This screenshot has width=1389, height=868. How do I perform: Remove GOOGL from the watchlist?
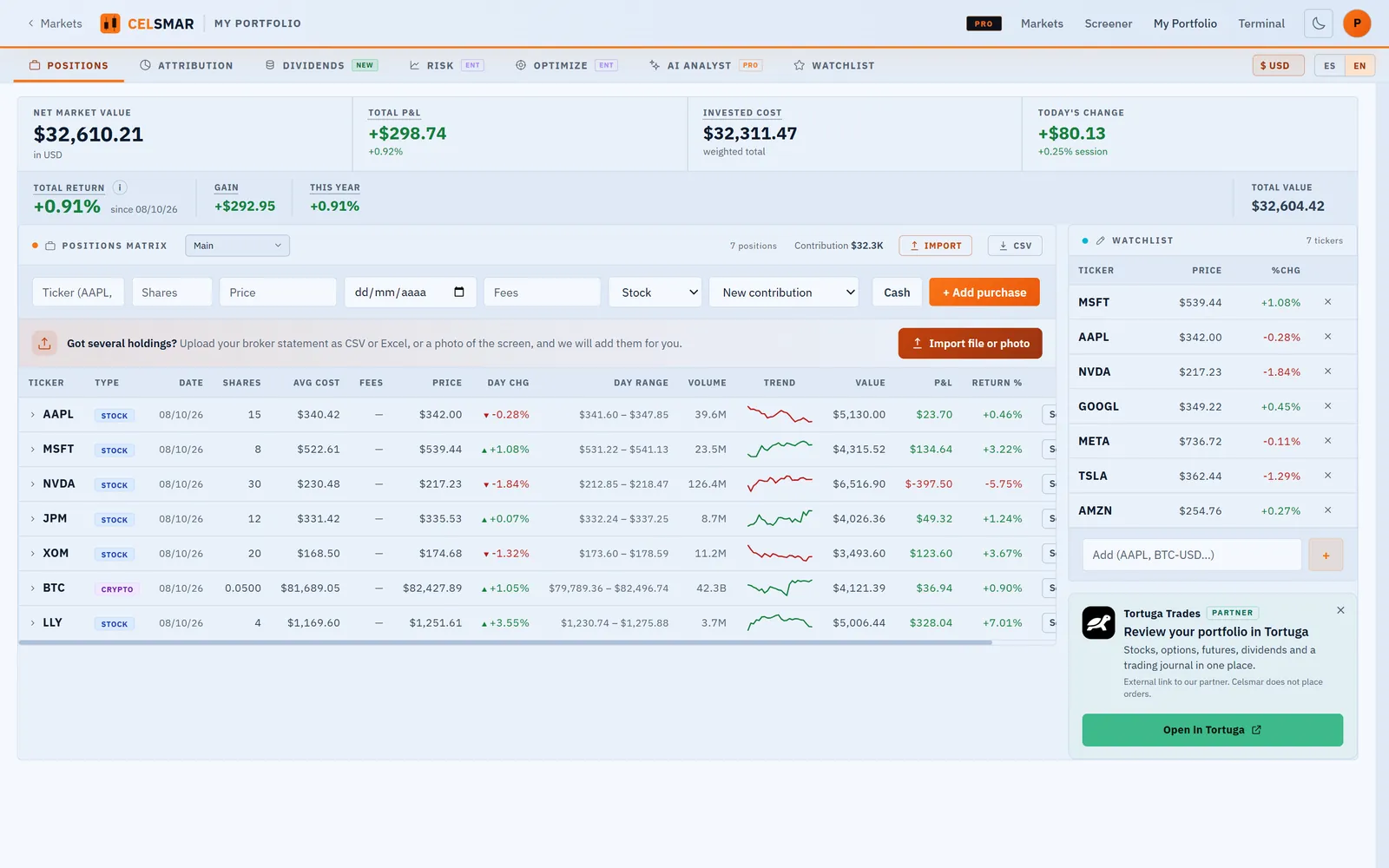[x=1327, y=406]
